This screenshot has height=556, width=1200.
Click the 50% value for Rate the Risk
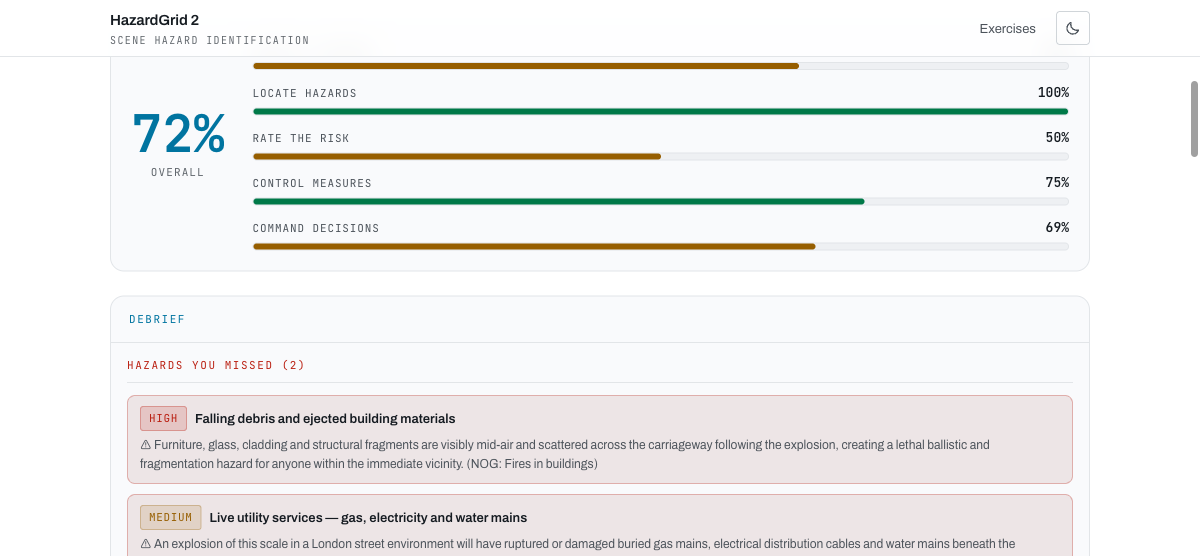pyautogui.click(x=1057, y=137)
